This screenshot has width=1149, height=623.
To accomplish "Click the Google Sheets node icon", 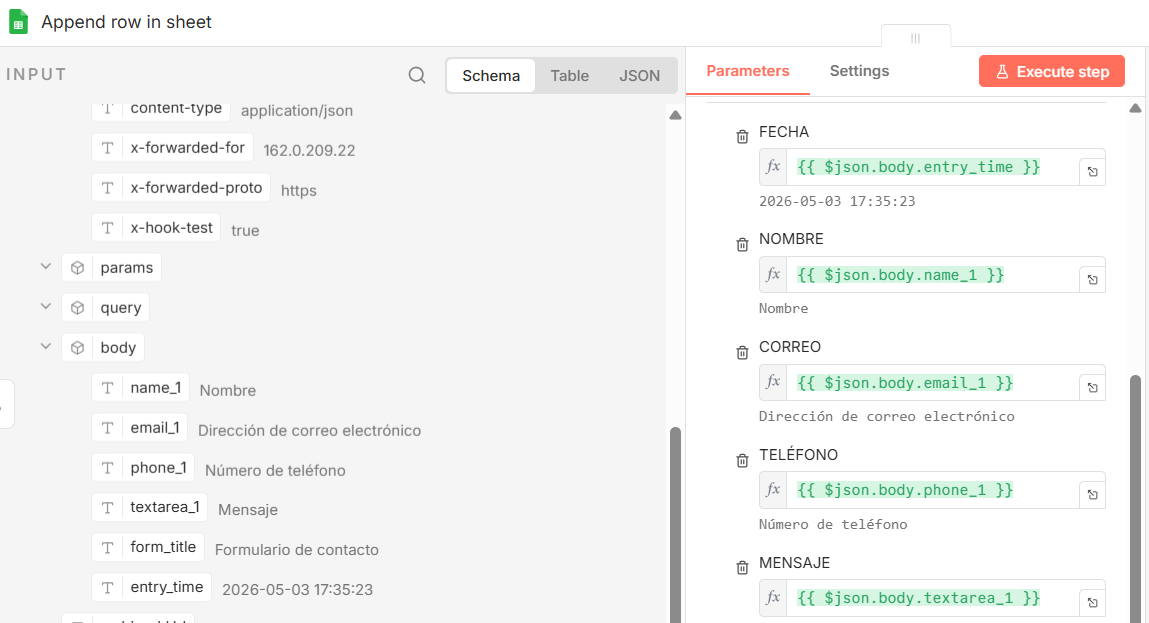I will pos(18,22).
